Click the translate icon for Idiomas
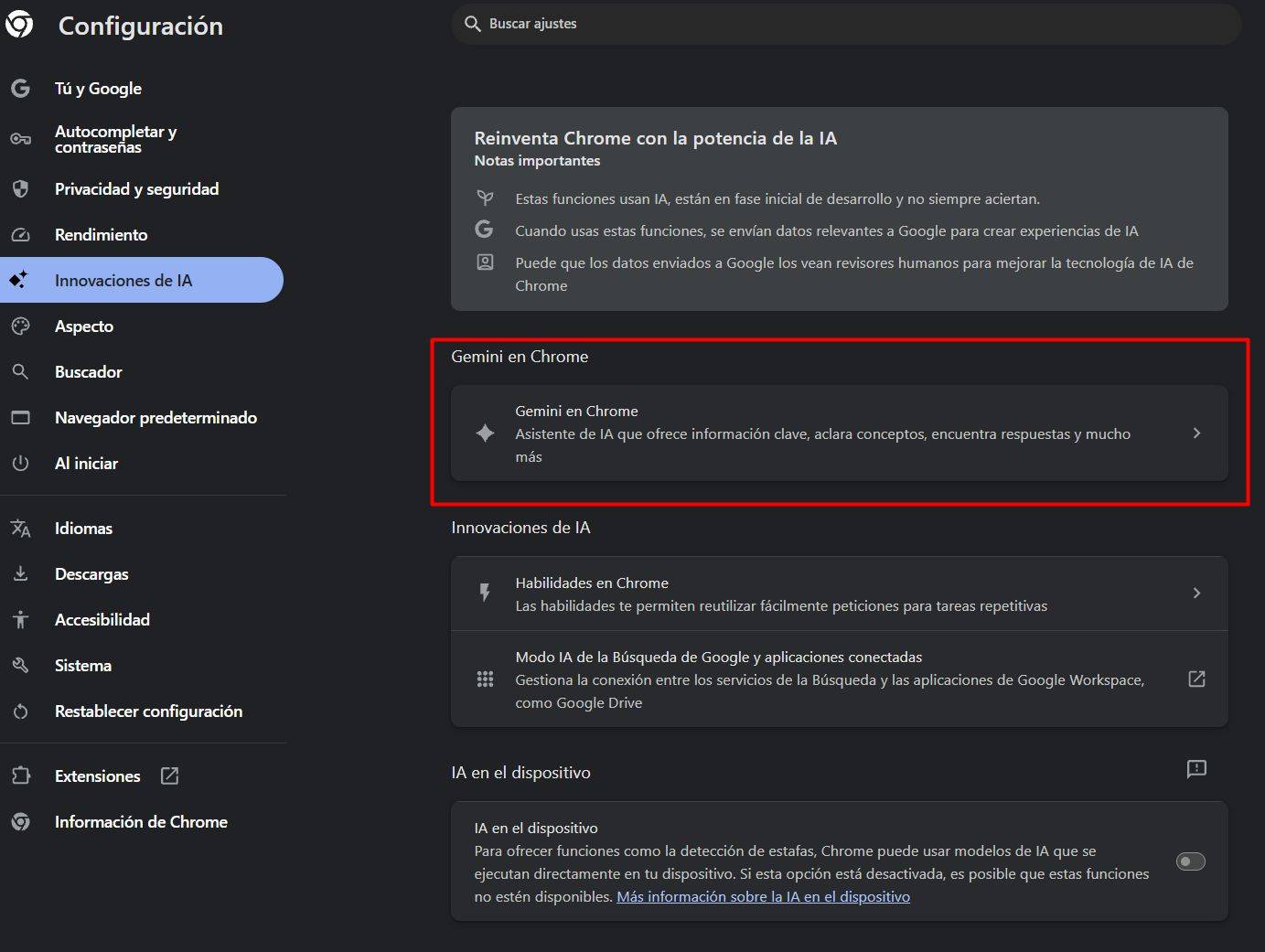The image size is (1265, 952). (20, 529)
